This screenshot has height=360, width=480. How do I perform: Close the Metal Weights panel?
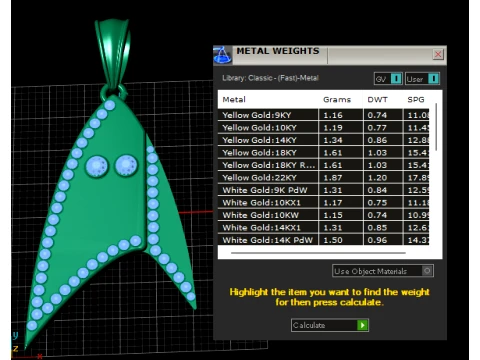[438, 54]
